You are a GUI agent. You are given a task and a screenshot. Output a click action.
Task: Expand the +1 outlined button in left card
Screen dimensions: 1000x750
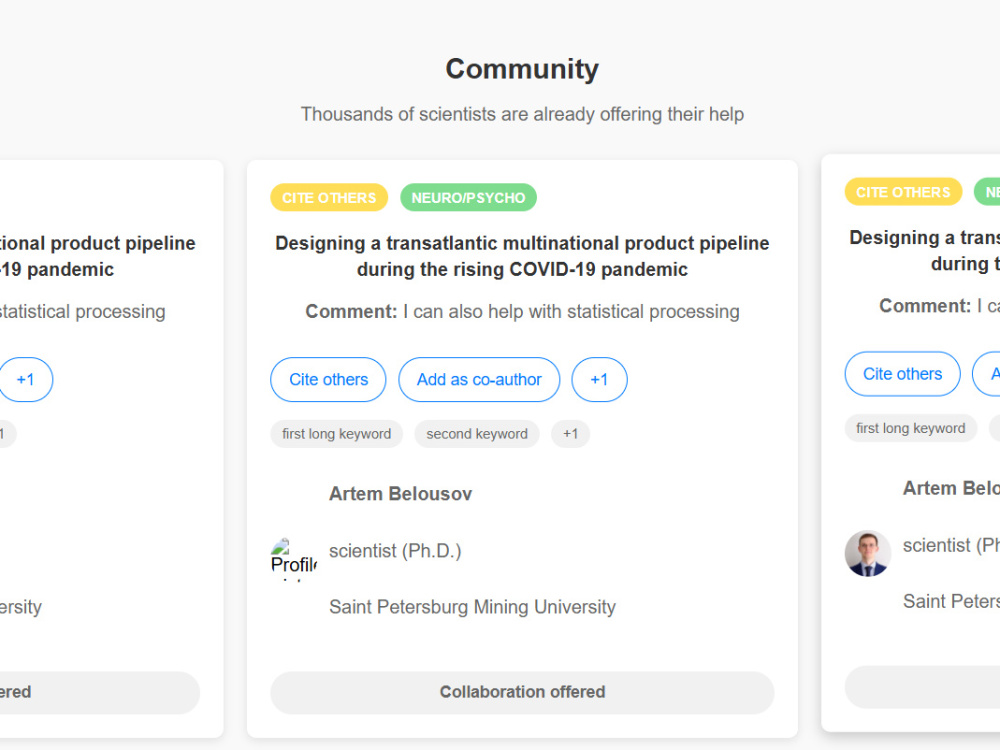point(24,379)
